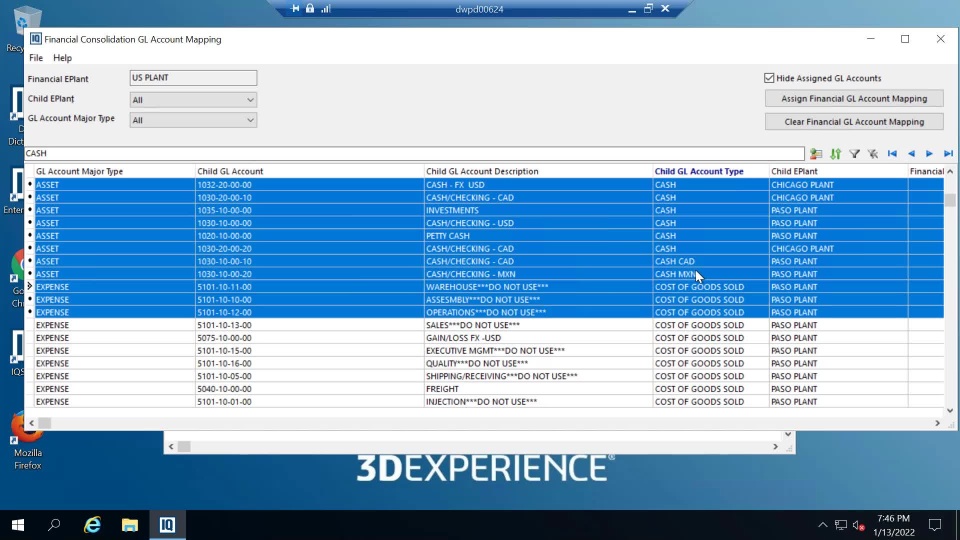Open the Windows Start menu

coord(18,525)
